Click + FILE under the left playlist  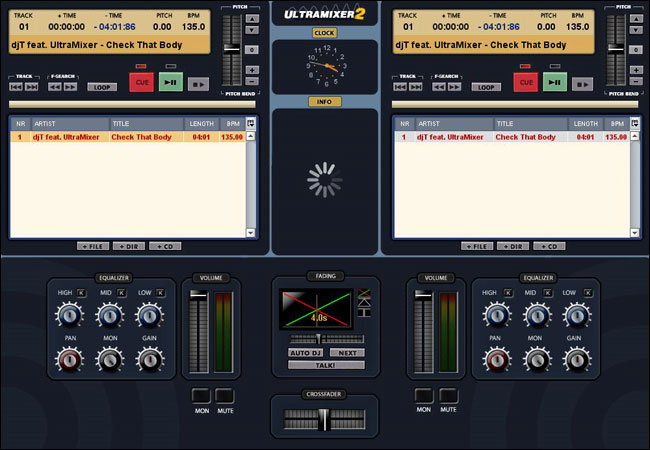(x=93, y=245)
